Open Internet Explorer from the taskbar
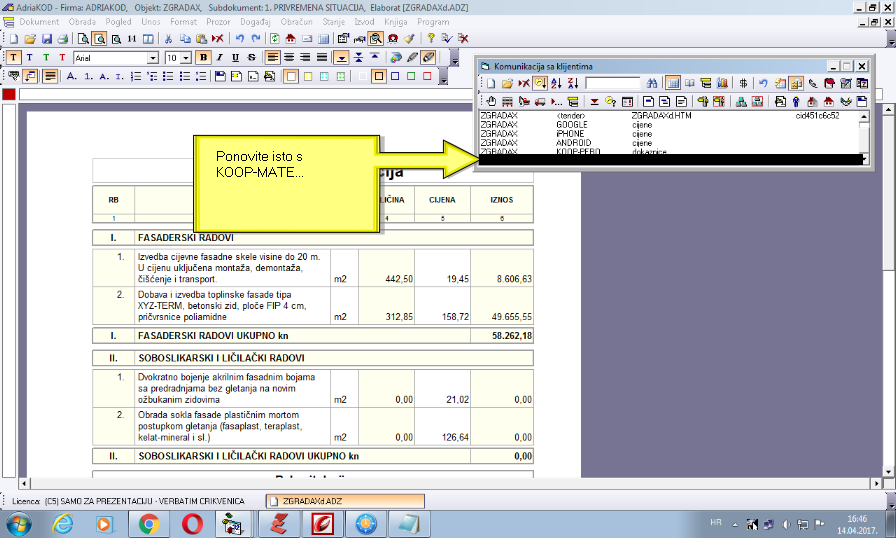Screen dimensions: 896x538 coord(63,524)
